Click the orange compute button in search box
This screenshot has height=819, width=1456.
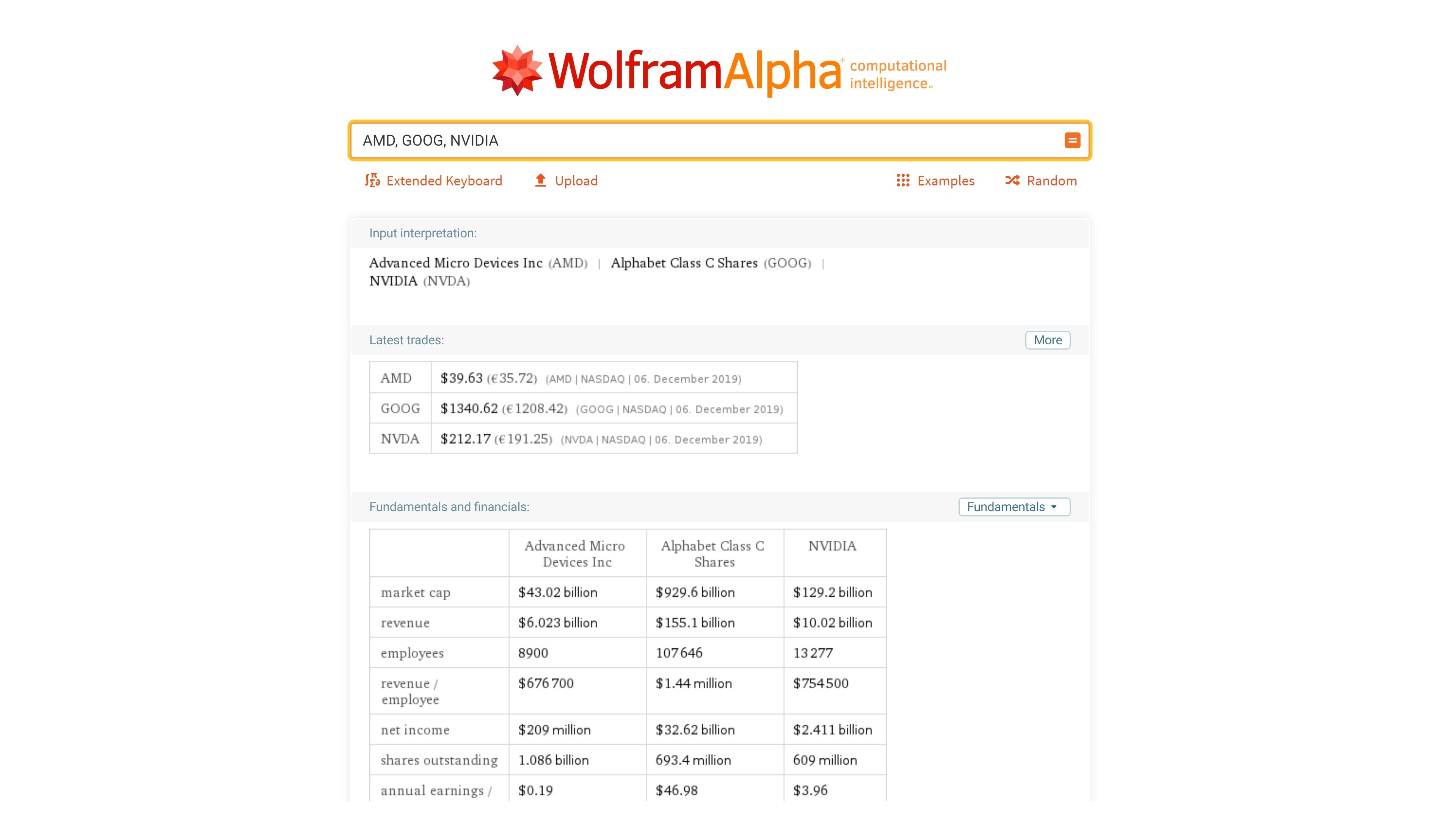(x=1072, y=140)
